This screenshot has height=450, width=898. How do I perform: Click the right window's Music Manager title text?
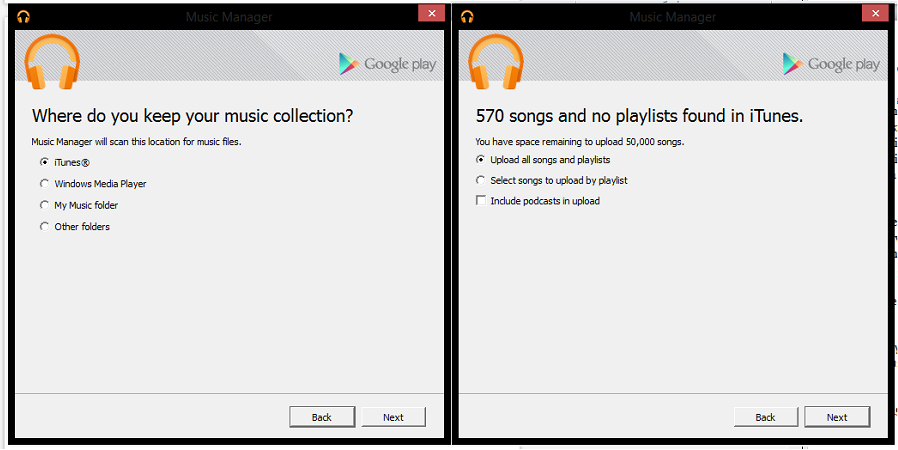673,17
